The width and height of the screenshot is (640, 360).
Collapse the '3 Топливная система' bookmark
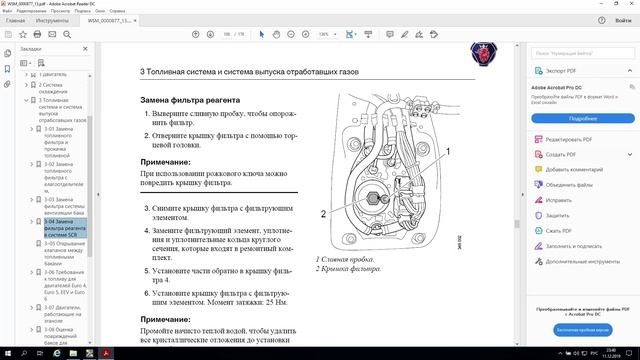click(26, 100)
